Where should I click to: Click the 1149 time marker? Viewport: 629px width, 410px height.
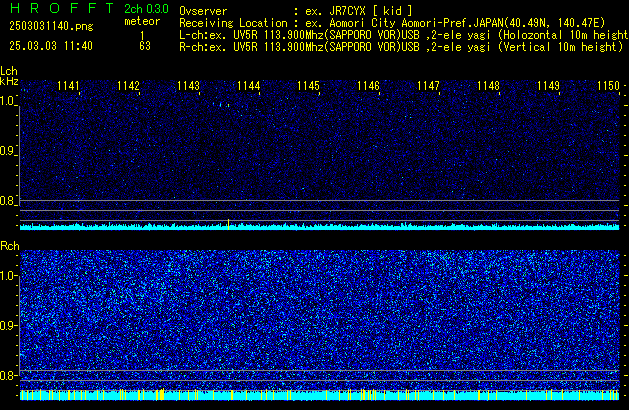[x=548, y=86]
